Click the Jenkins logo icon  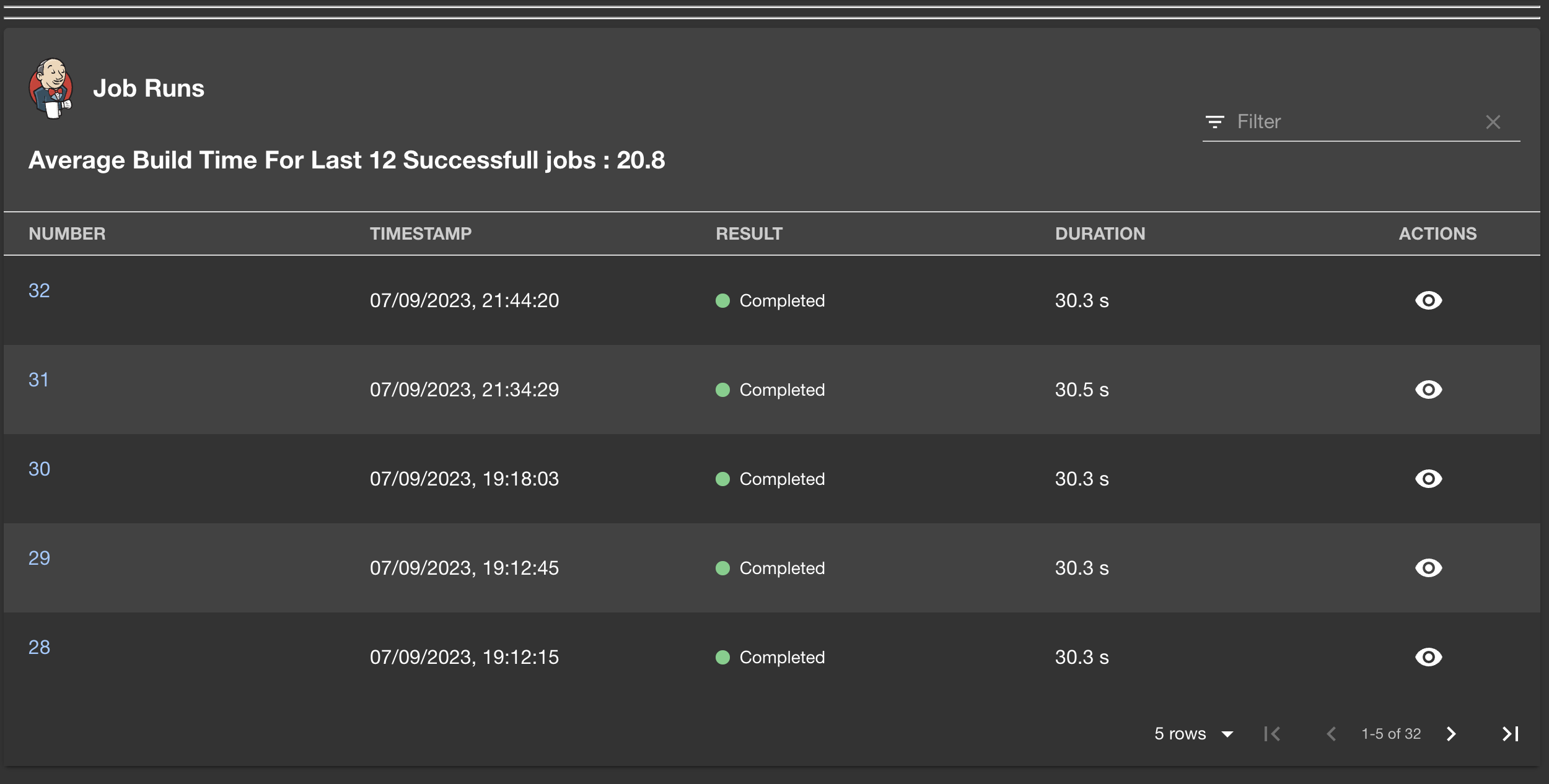point(51,89)
